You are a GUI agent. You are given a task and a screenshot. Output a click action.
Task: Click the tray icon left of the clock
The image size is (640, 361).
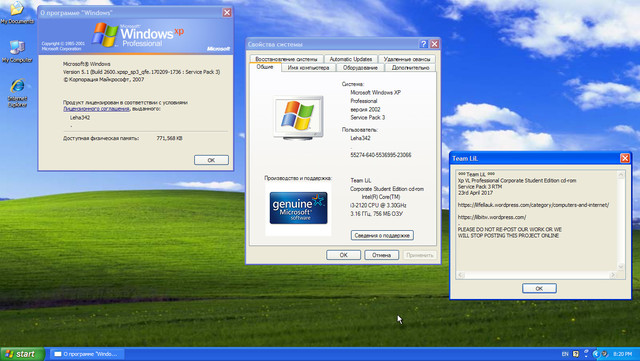pyautogui.click(x=605, y=354)
